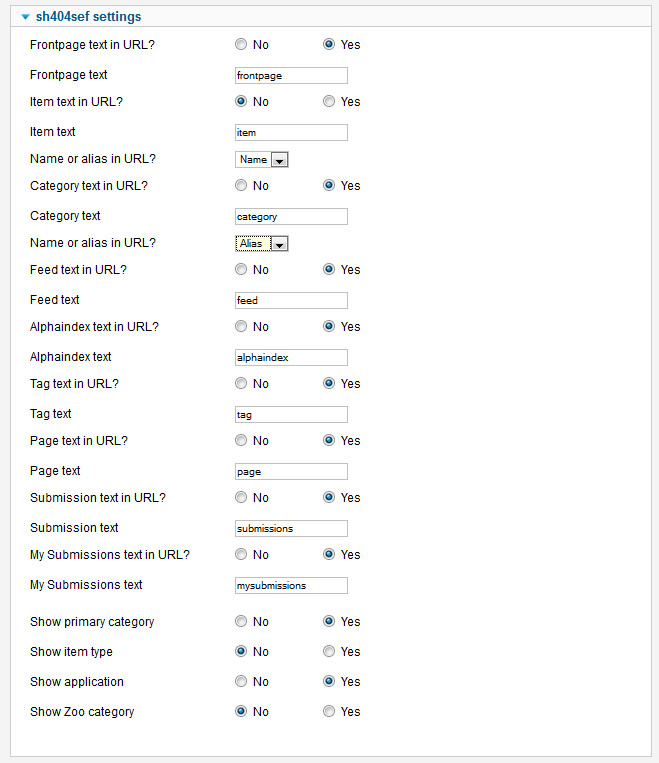
Task: Click the My Submissions text field
Action: click(290, 585)
